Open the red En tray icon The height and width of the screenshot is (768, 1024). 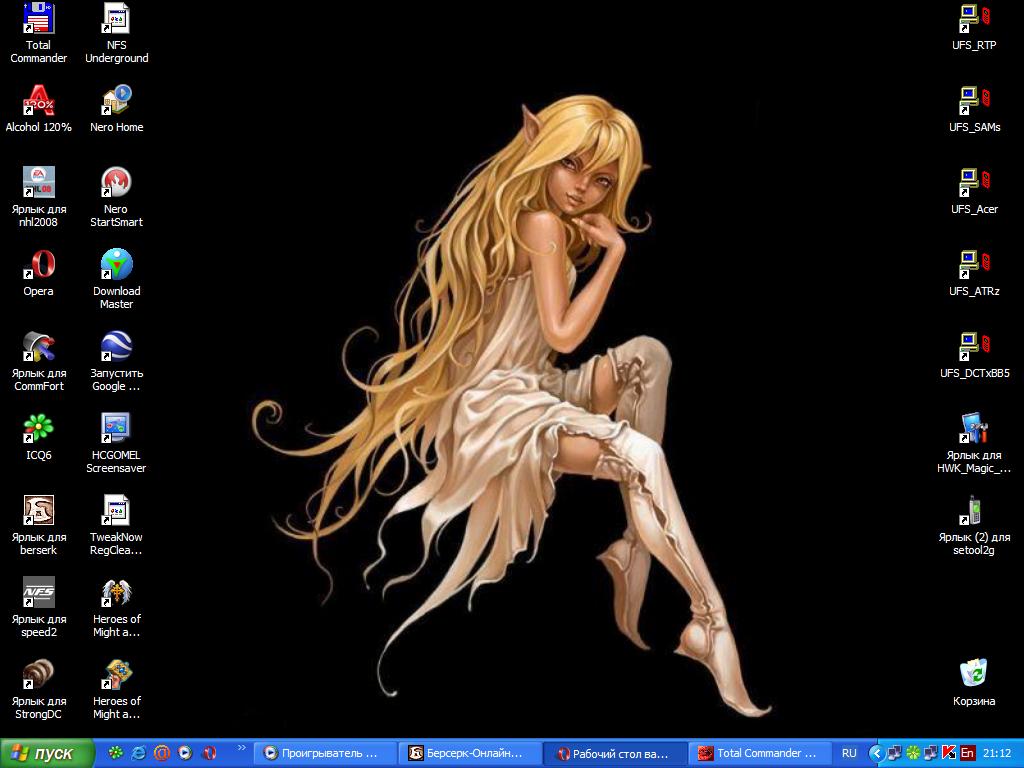(x=967, y=753)
